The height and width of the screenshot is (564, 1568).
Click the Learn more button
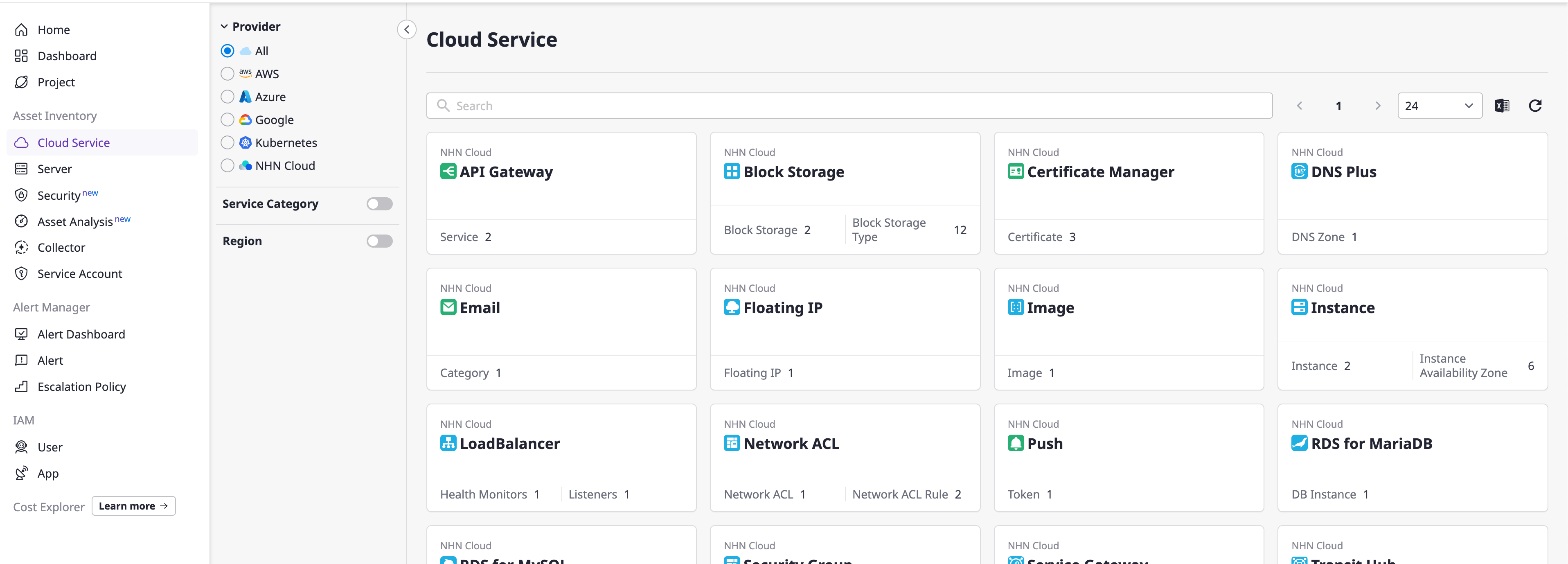(x=133, y=506)
